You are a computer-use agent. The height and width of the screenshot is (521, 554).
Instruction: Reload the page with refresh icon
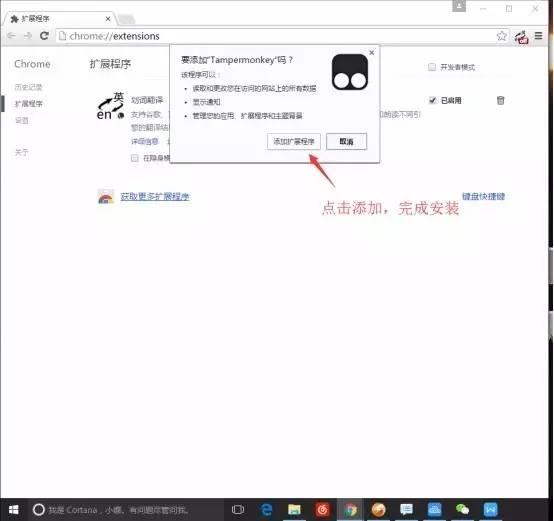click(x=44, y=36)
